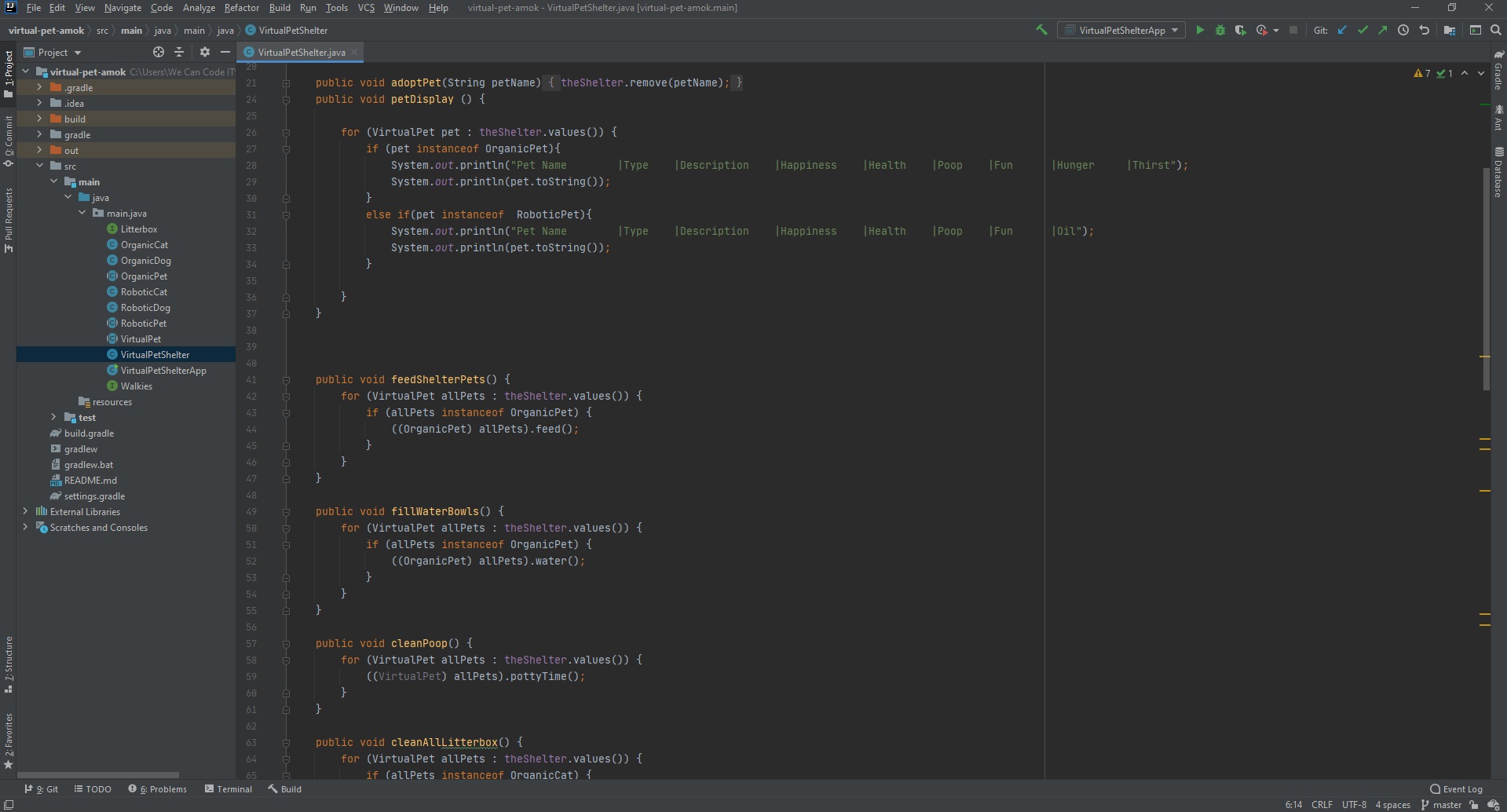The image size is (1507, 812).
Task: Open the Event Log
Action: click(1456, 789)
